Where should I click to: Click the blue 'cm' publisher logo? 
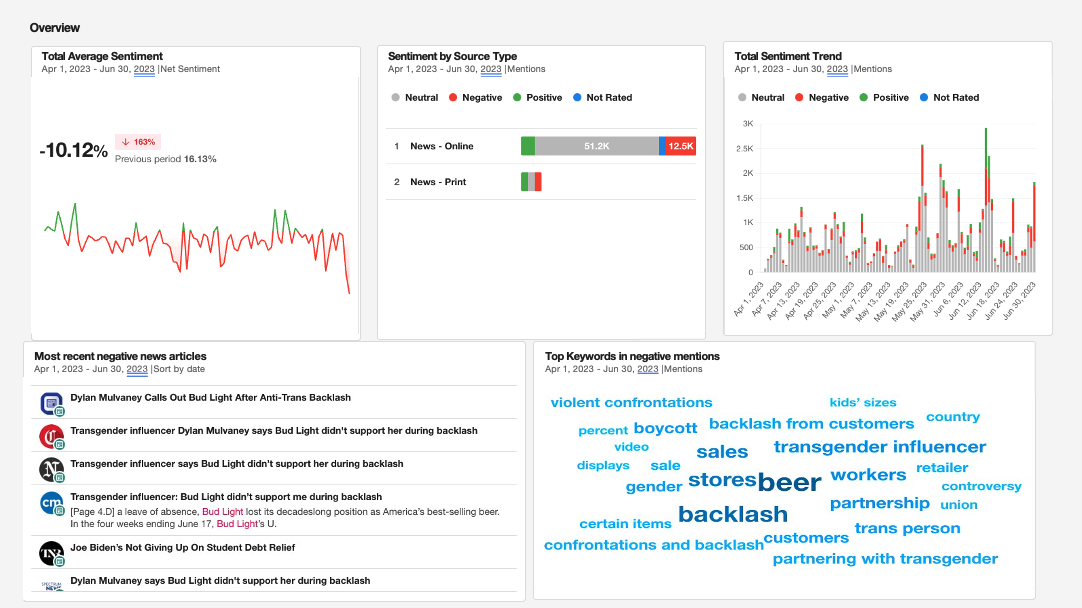click(x=51, y=503)
